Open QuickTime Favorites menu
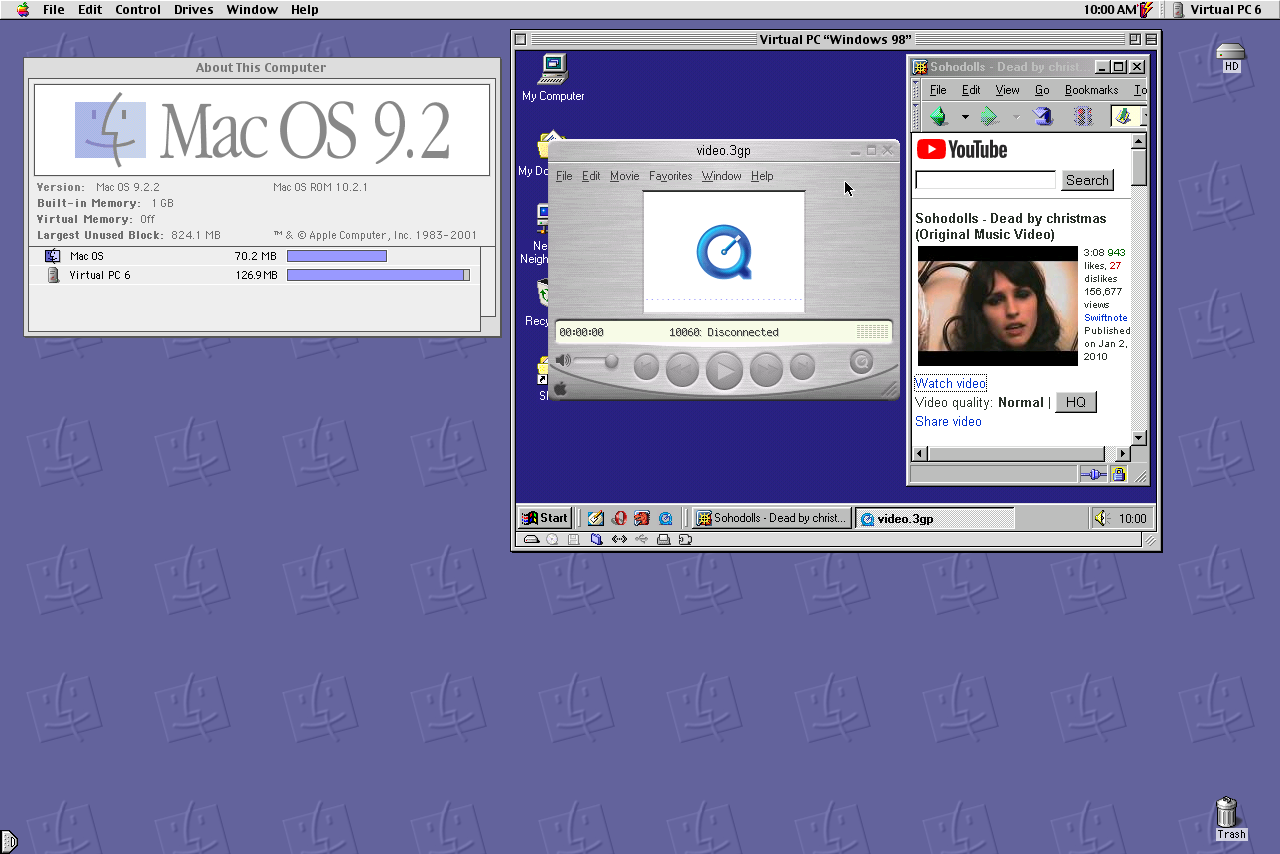Screen dimensions: 1280x854 pyautogui.click(x=670, y=176)
